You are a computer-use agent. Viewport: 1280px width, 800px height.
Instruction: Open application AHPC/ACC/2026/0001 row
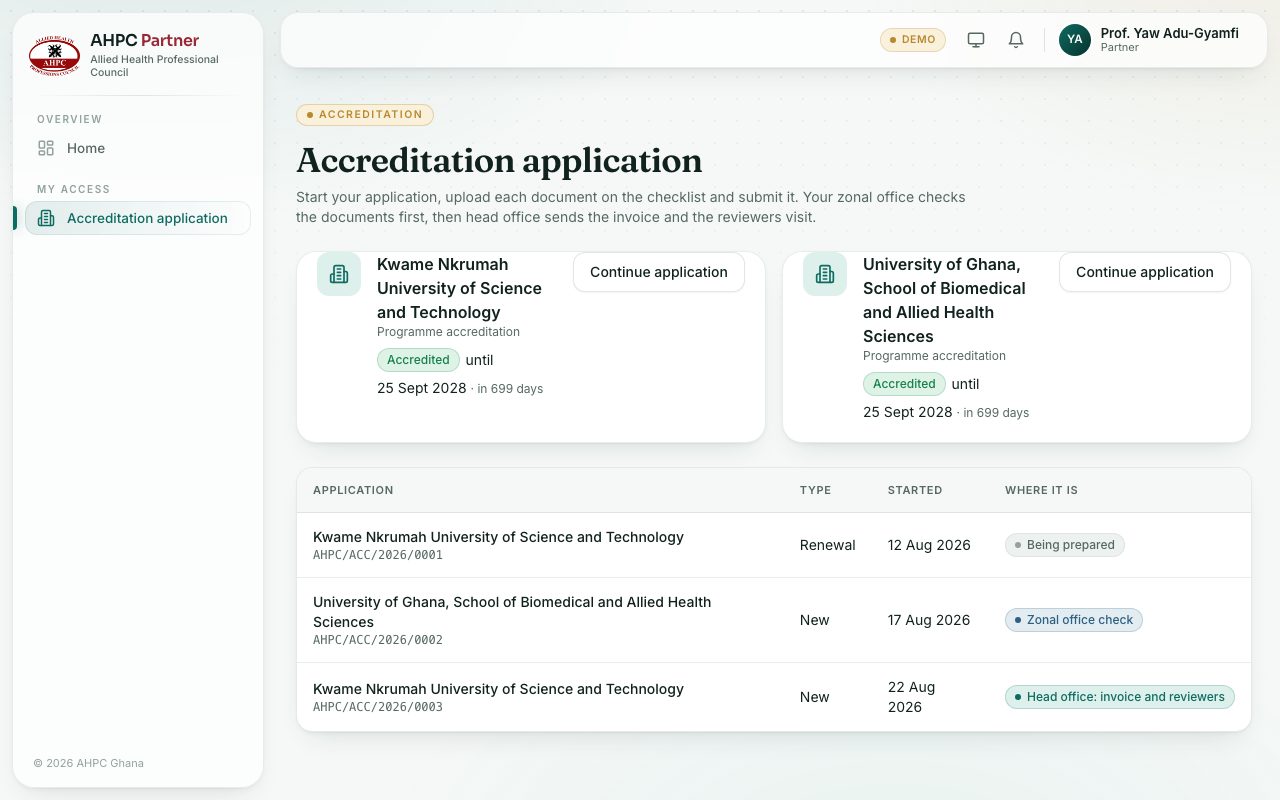point(774,545)
